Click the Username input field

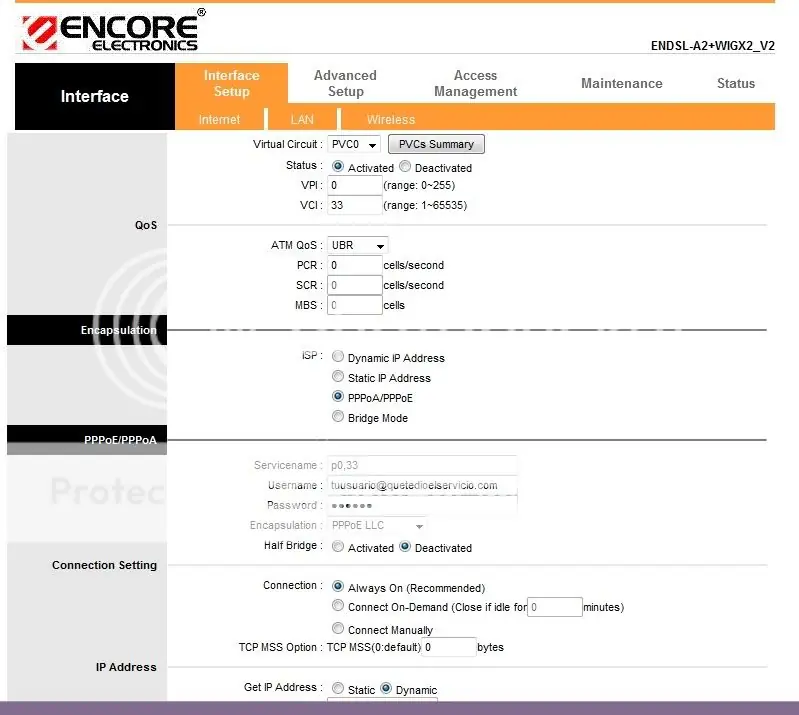422,485
